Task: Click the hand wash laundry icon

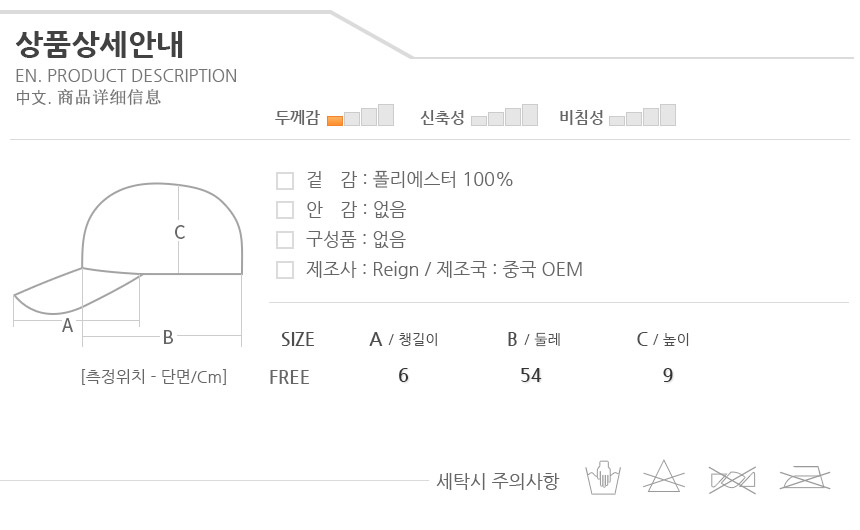Action: [603, 478]
